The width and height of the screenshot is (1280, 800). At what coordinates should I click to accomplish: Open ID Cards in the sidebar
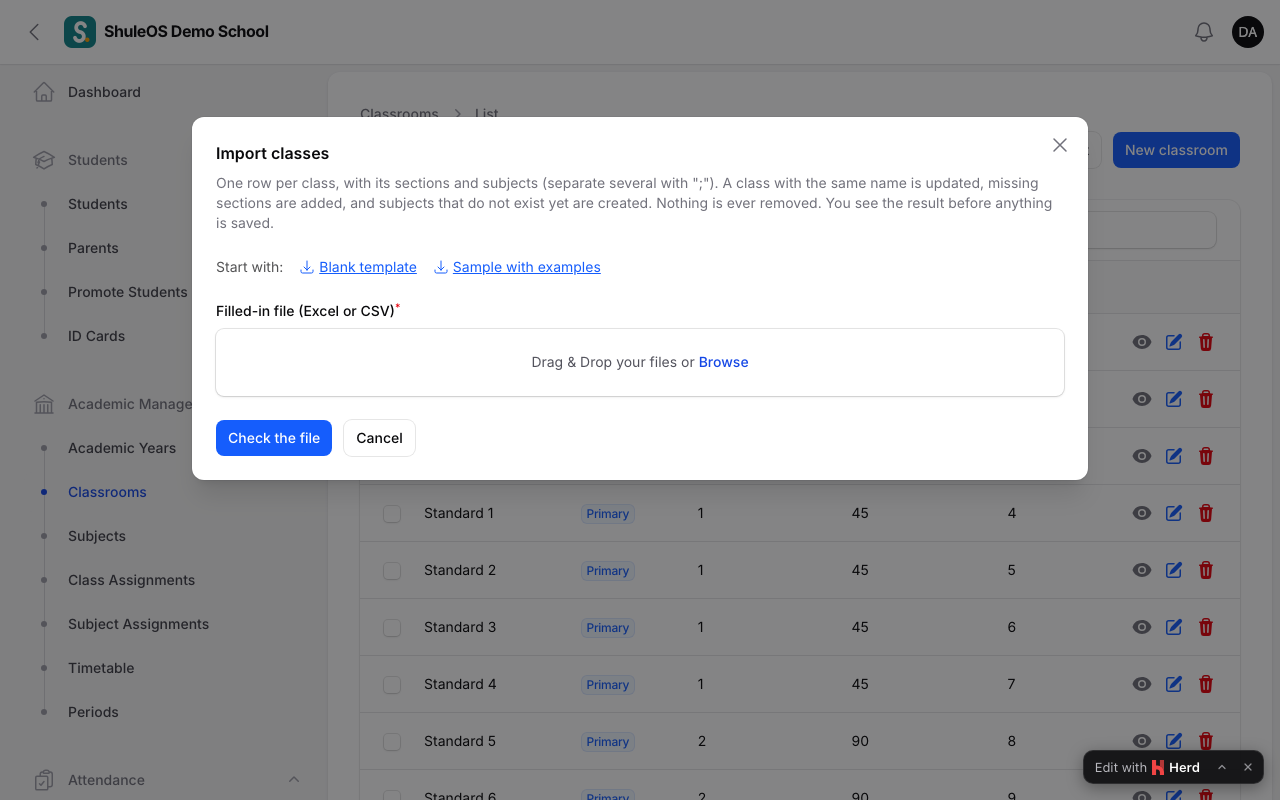click(x=96, y=336)
